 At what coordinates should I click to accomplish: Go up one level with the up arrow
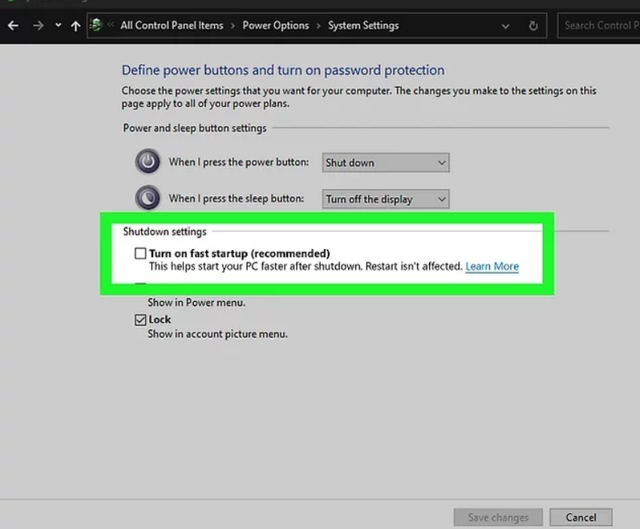tap(76, 25)
